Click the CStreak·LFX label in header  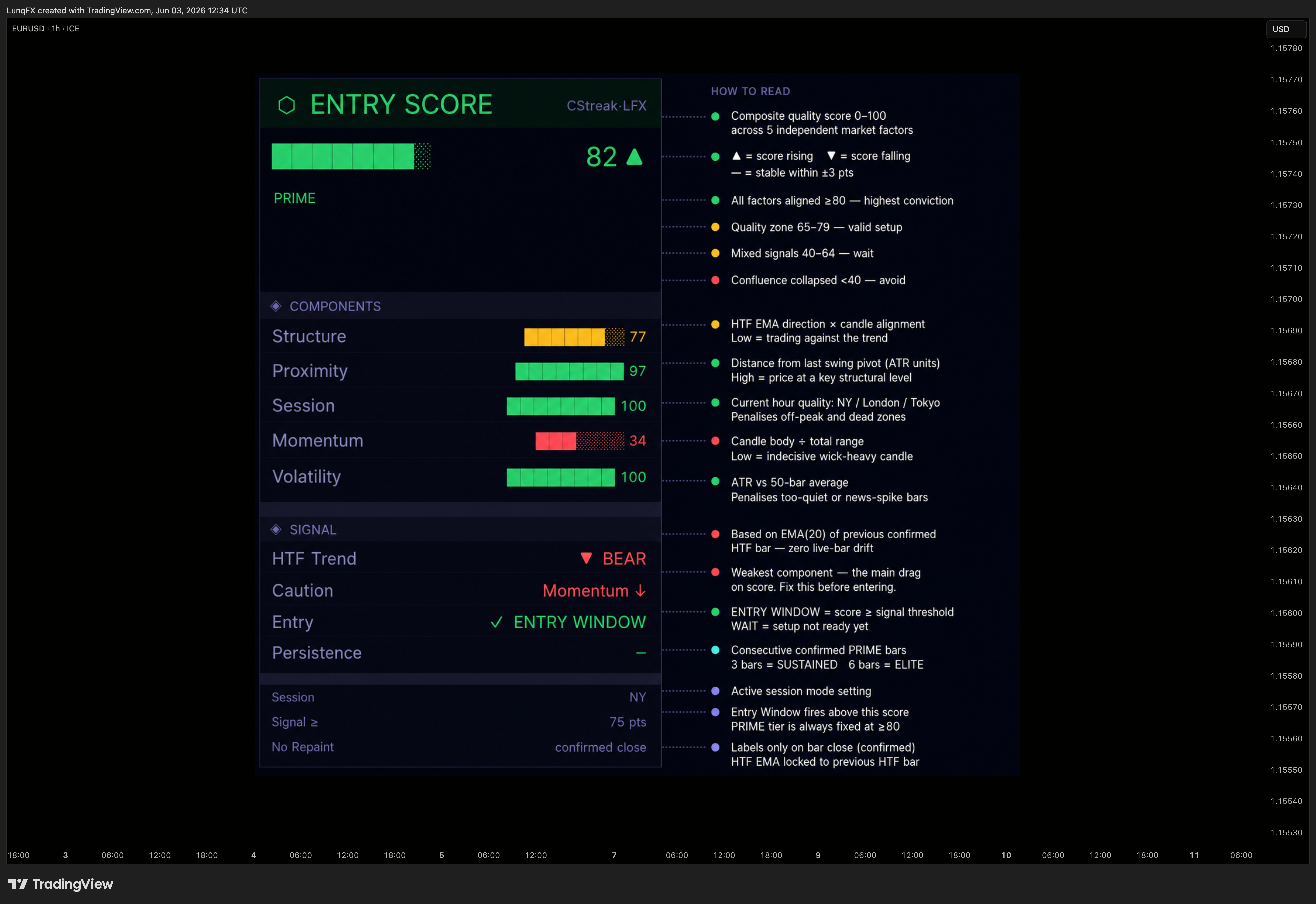[x=606, y=106]
